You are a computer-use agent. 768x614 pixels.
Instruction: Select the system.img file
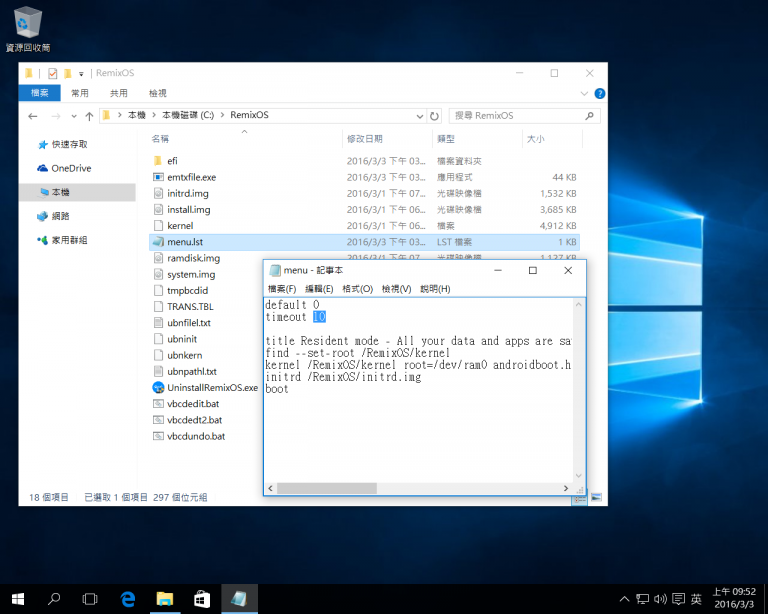point(191,274)
